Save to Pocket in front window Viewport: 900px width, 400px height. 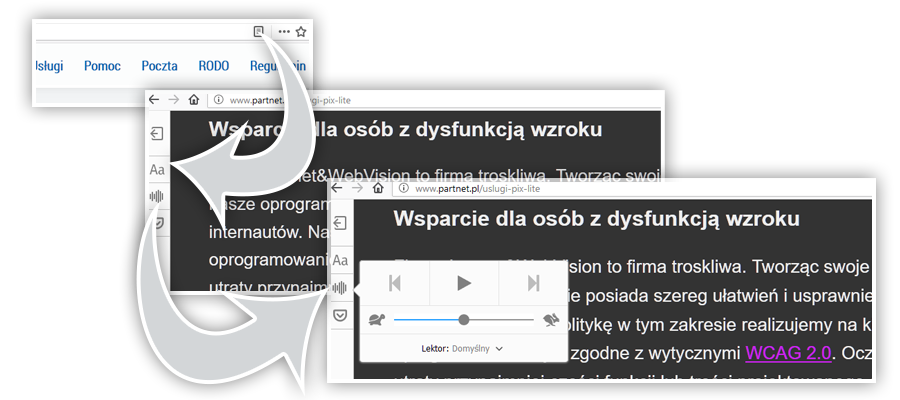pos(340,315)
